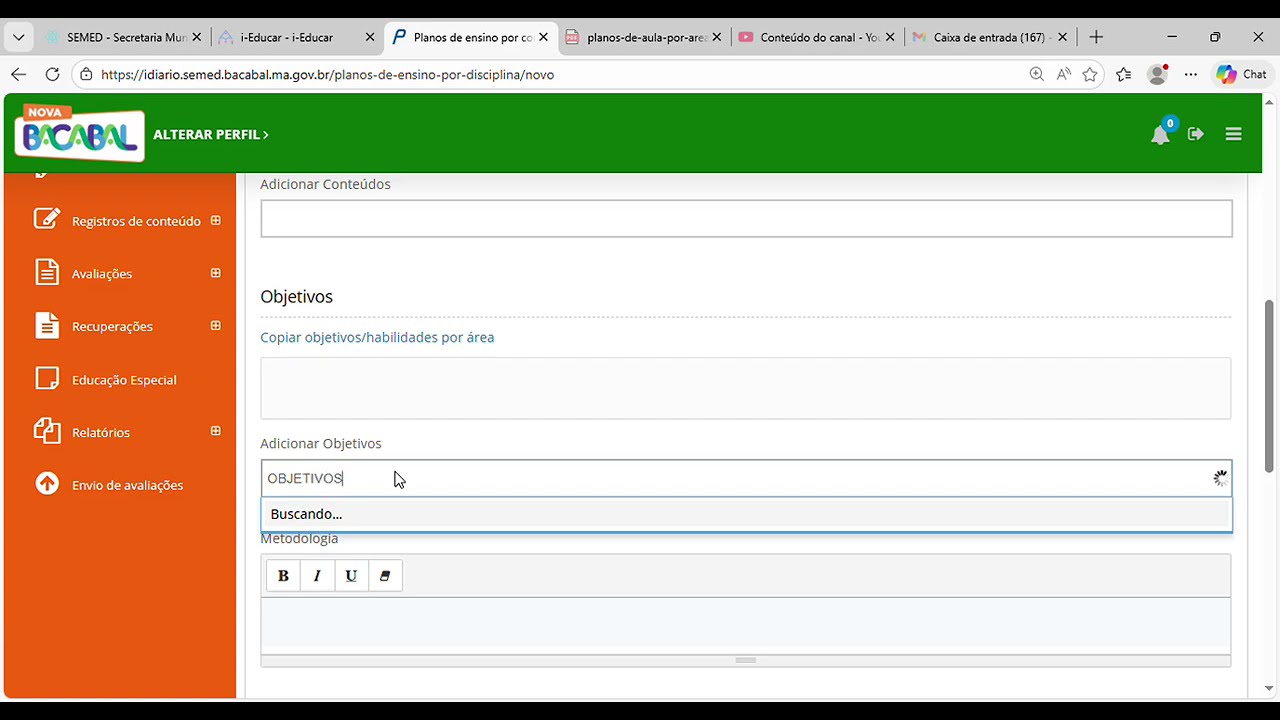Click the objectives list box under Copiar link

pyautogui.click(x=746, y=388)
